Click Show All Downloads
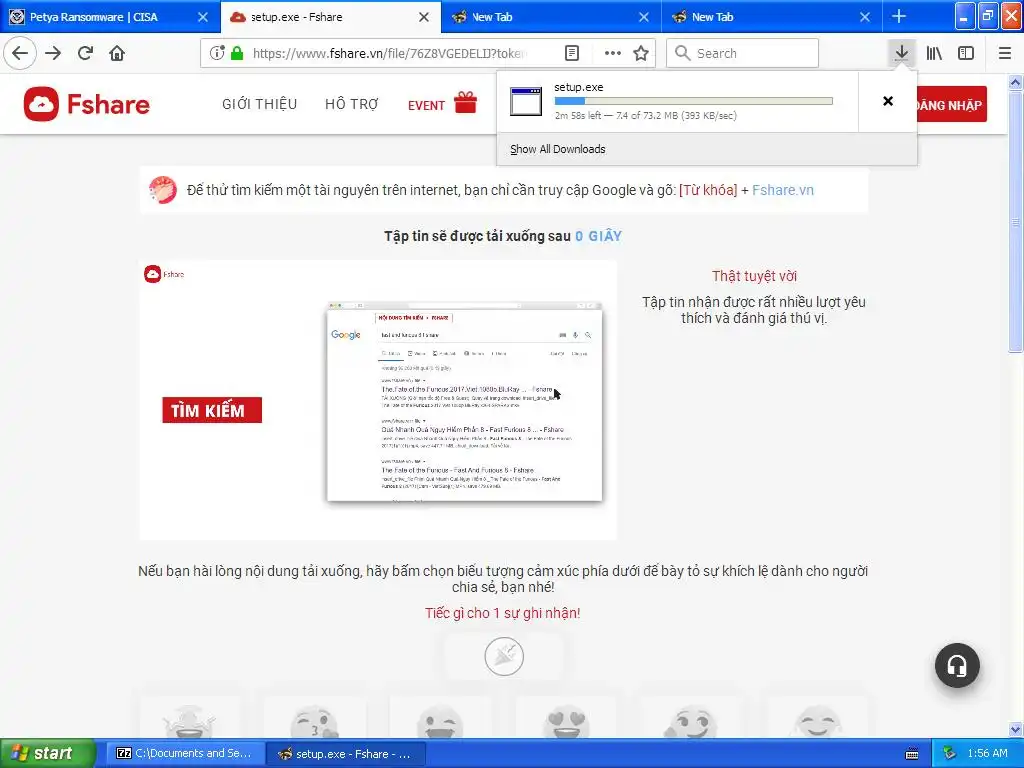 (x=557, y=149)
